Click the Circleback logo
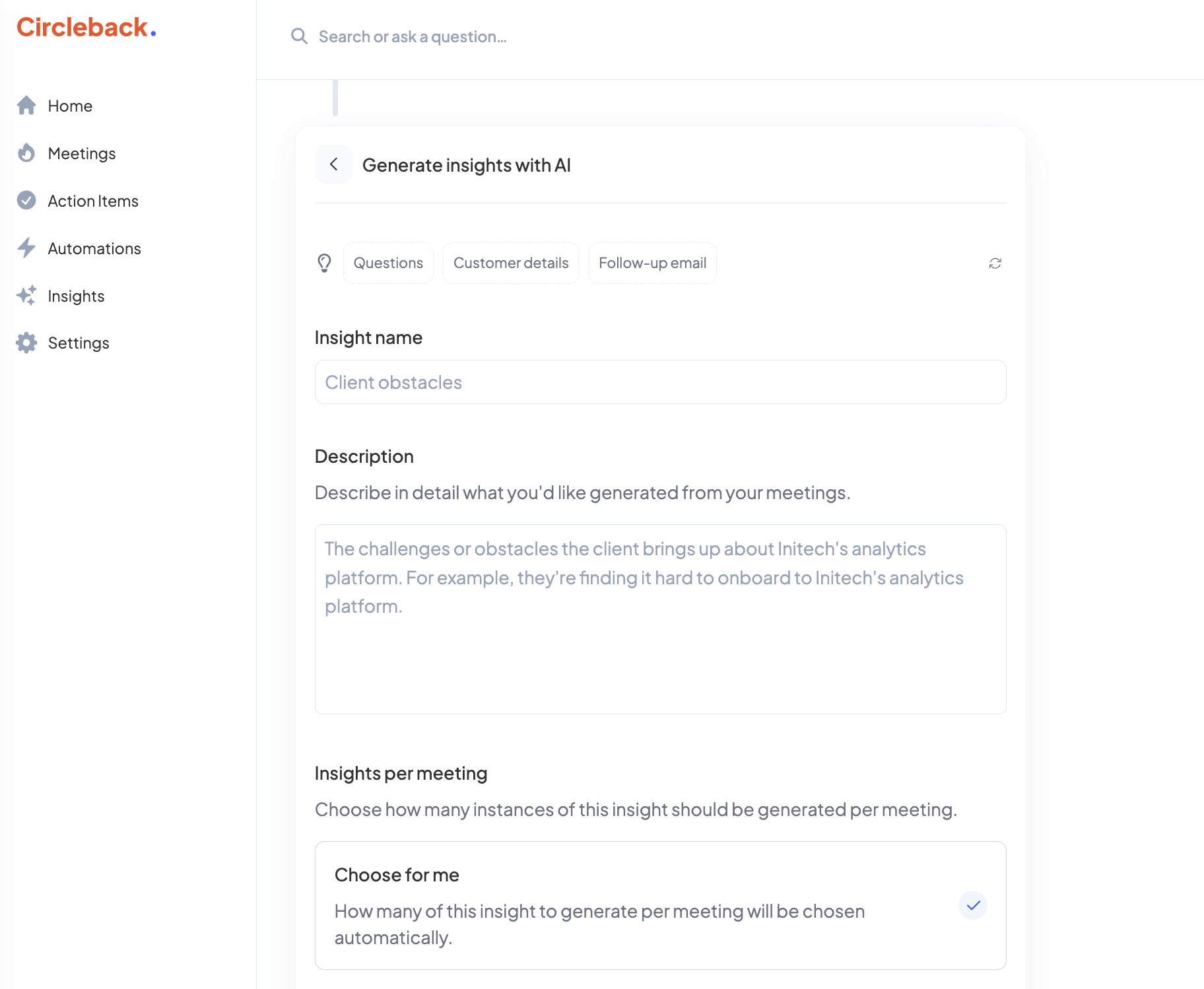 (x=86, y=27)
